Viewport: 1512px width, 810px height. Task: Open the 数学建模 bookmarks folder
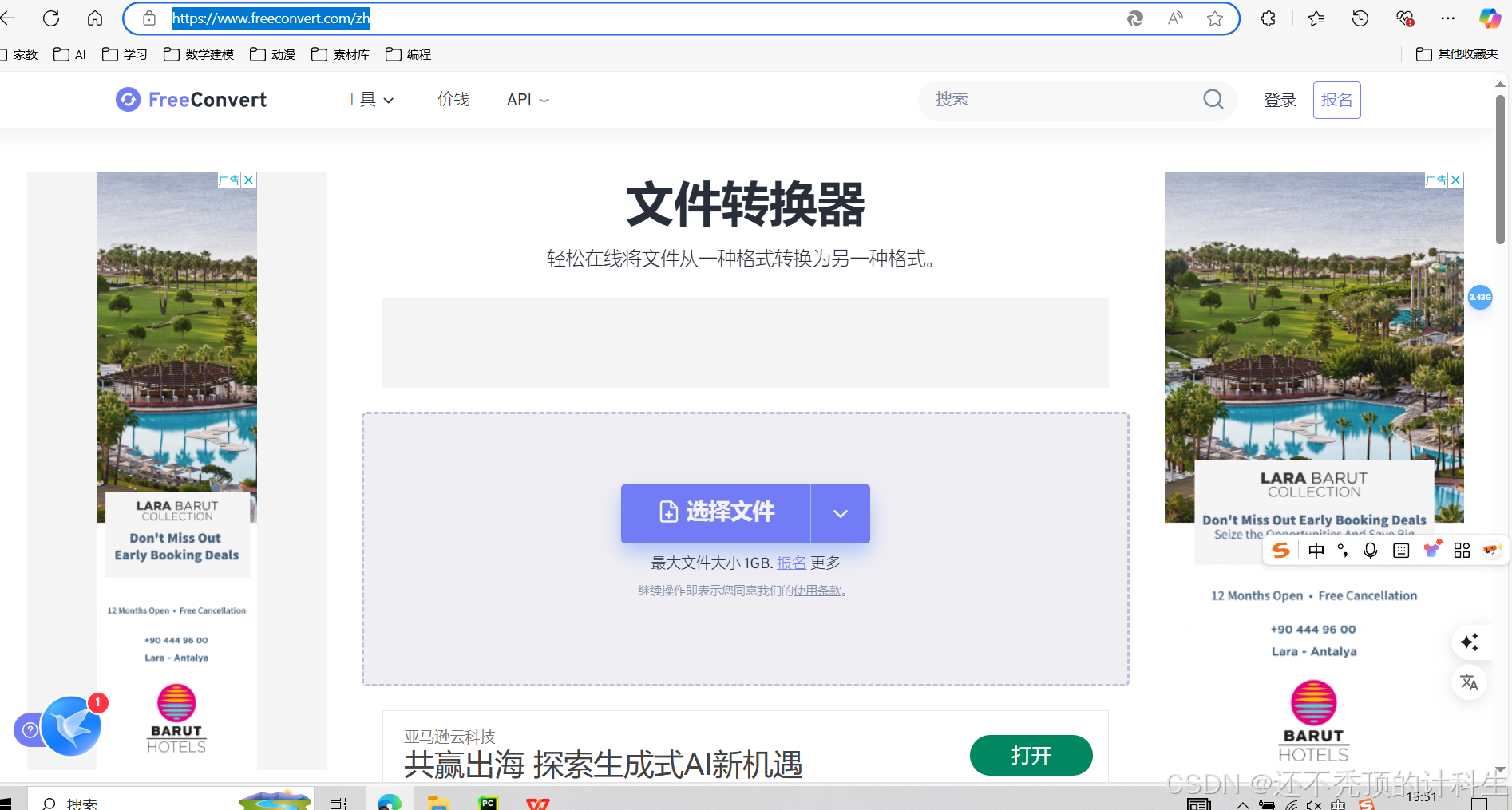[x=199, y=54]
